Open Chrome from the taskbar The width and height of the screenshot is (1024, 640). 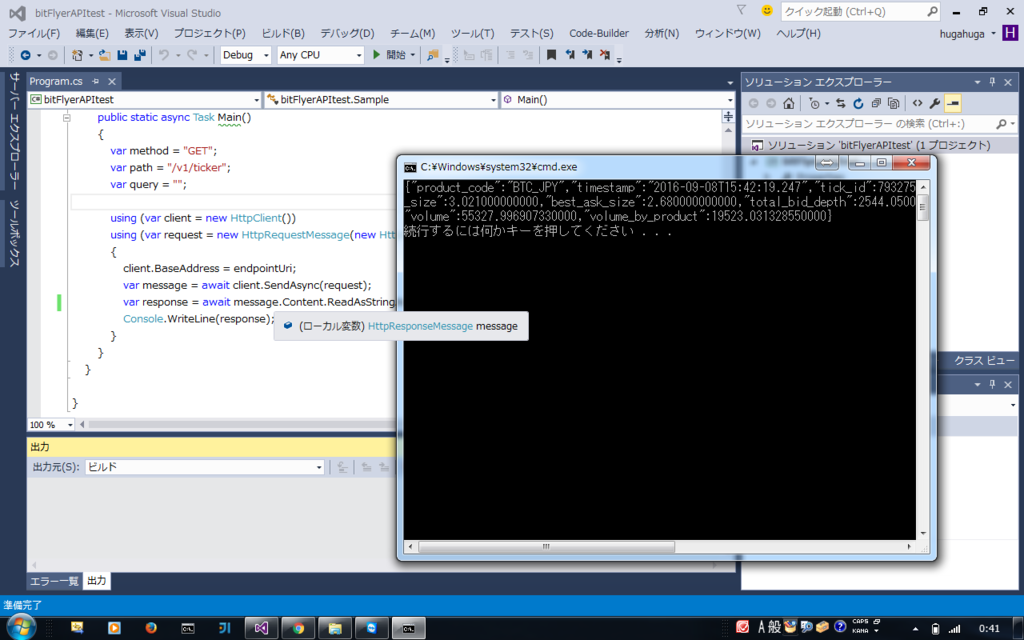tap(298, 628)
